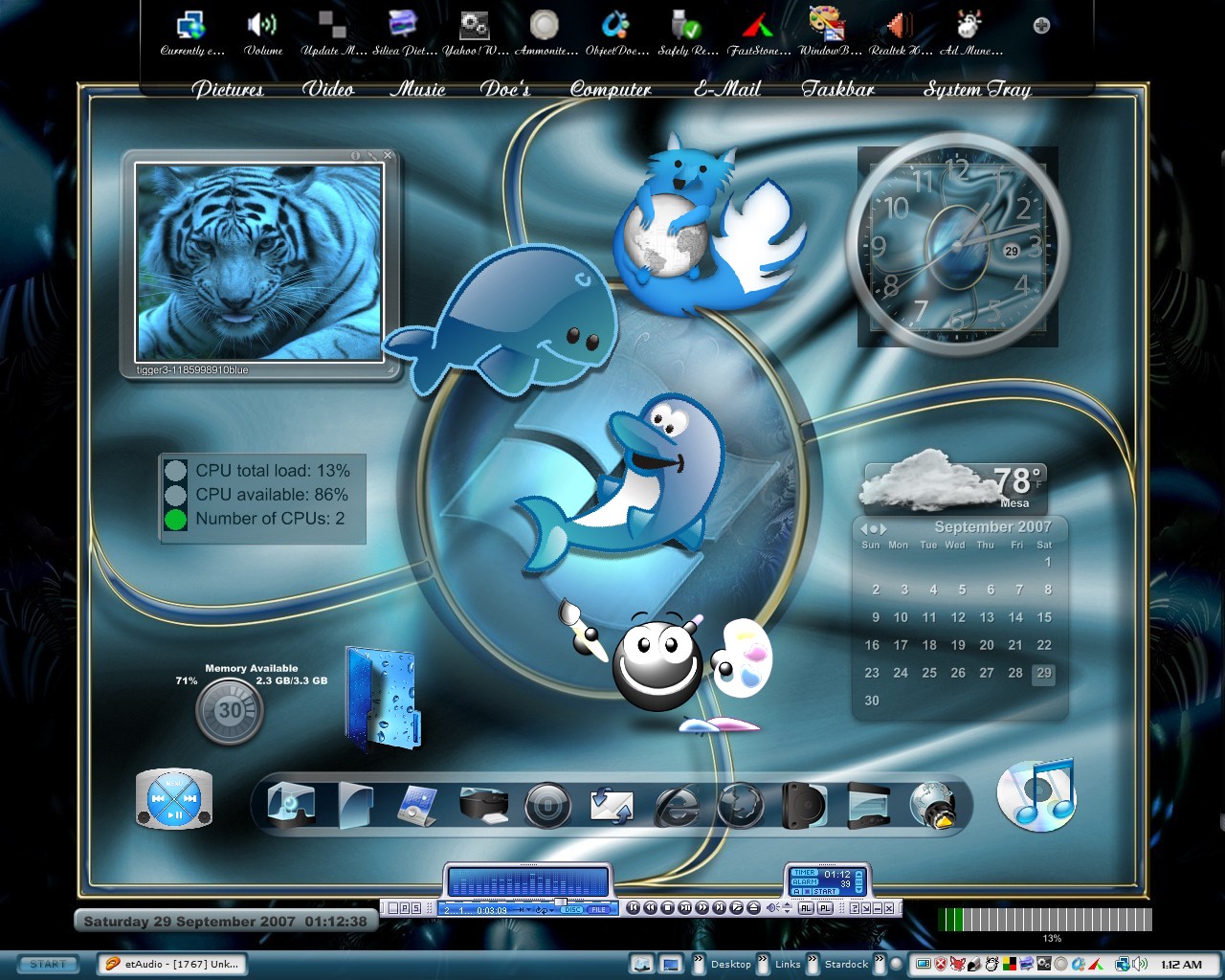Switch to the System Tray tab
The width and height of the screenshot is (1225, 980).
[x=977, y=89]
